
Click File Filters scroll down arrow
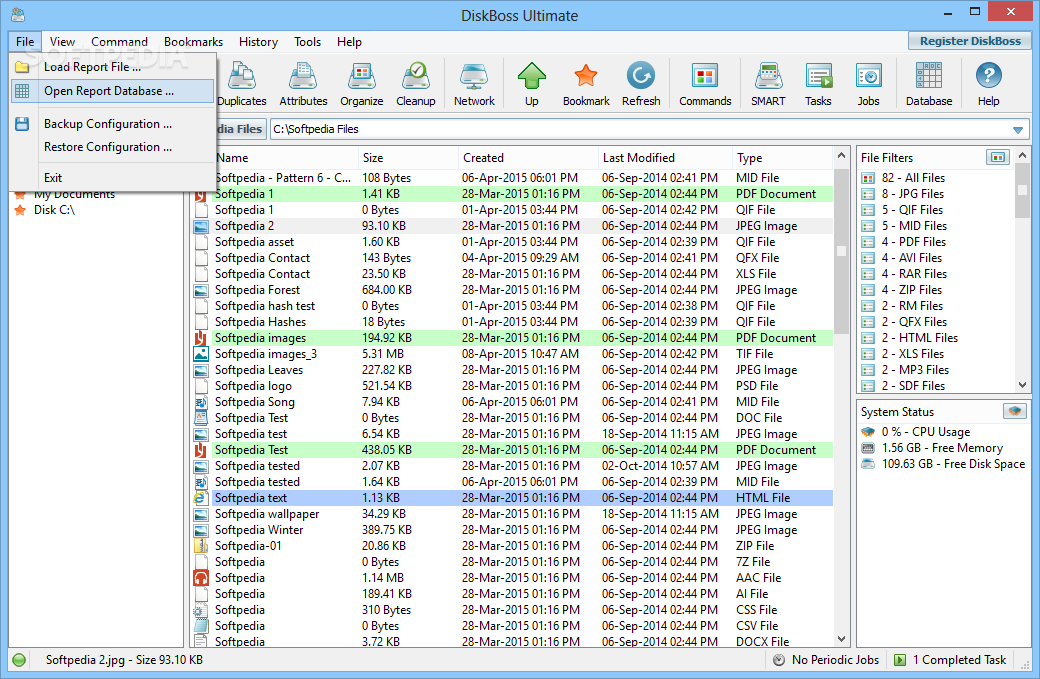tap(1022, 385)
